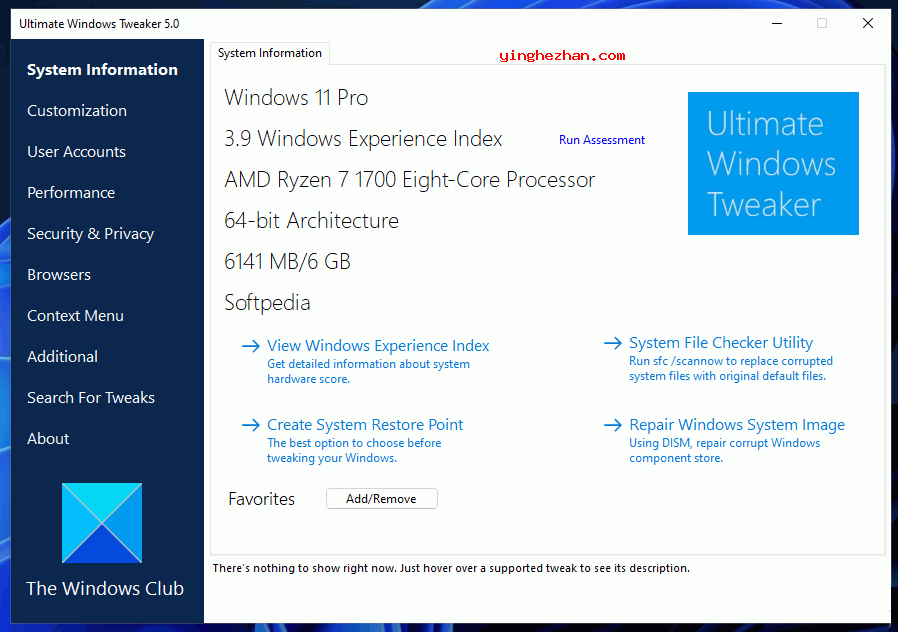Open the Customization section in sidebar
Image resolution: width=898 pixels, height=632 pixels.
coord(77,110)
